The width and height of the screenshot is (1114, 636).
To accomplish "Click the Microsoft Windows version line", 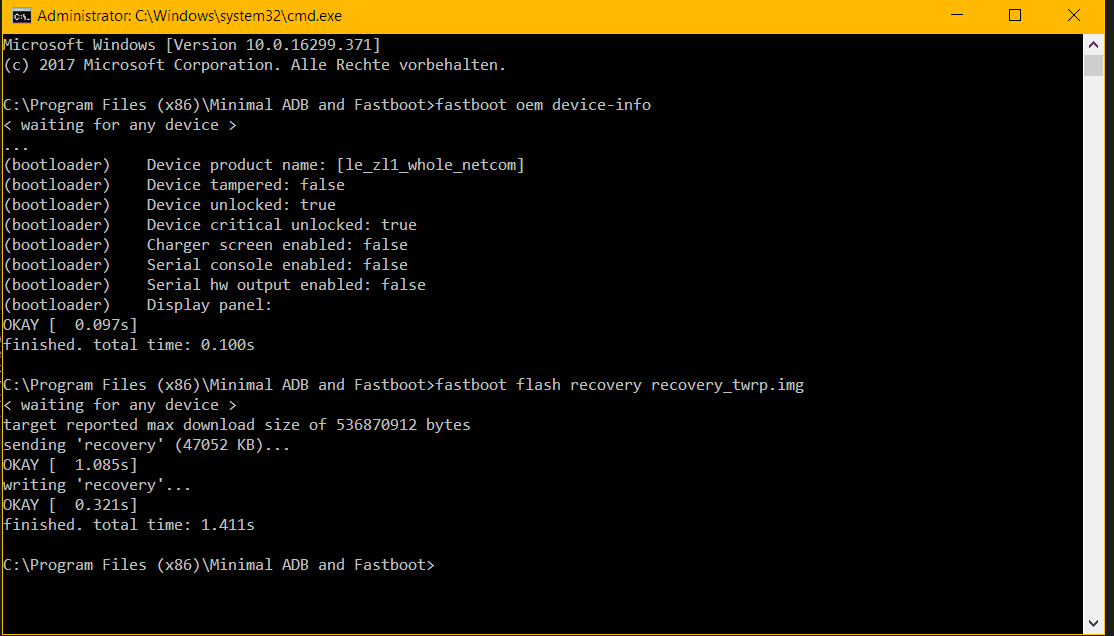I will pyautogui.click(x=192, y=45).
